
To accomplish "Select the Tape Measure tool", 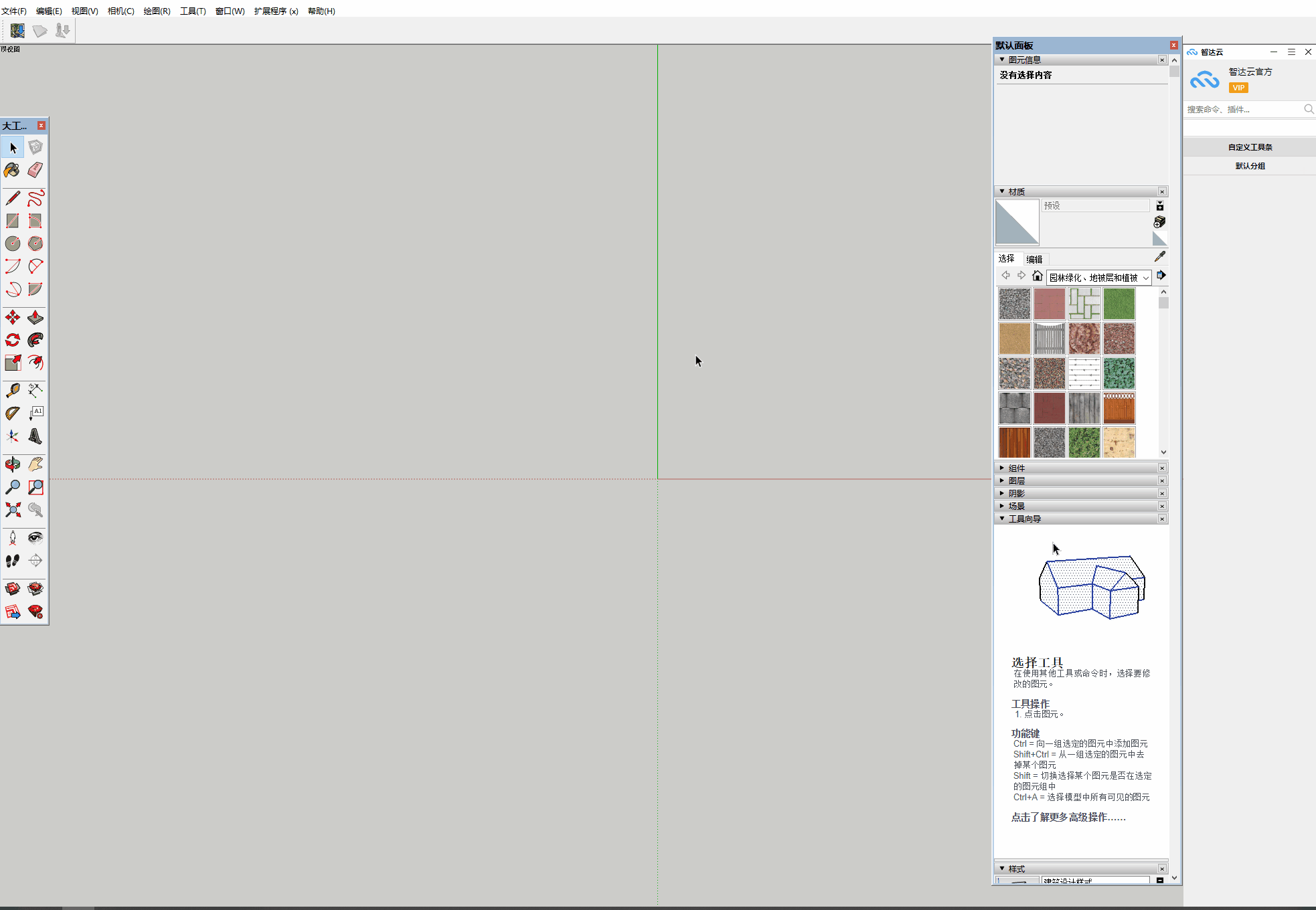I will point(12,391).
